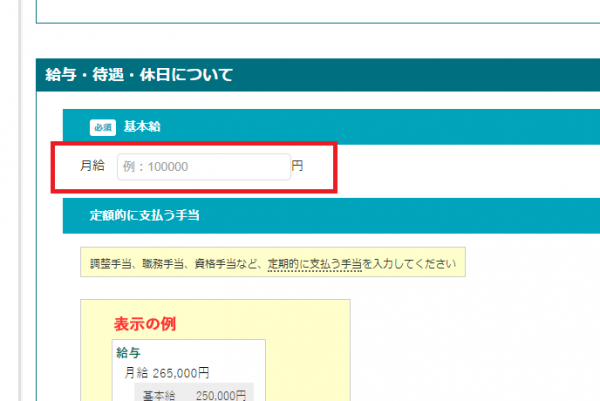Screen dimensions: 600x401
Task: Click the 月給 265,000円 example text
Action: pos(167,373)
